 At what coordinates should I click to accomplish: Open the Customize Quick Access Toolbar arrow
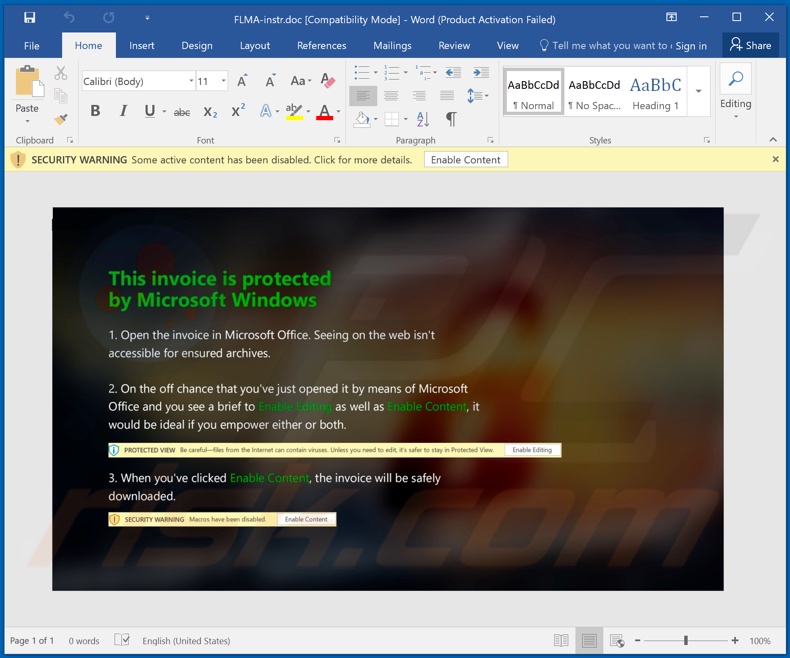[x=147, y=18]
